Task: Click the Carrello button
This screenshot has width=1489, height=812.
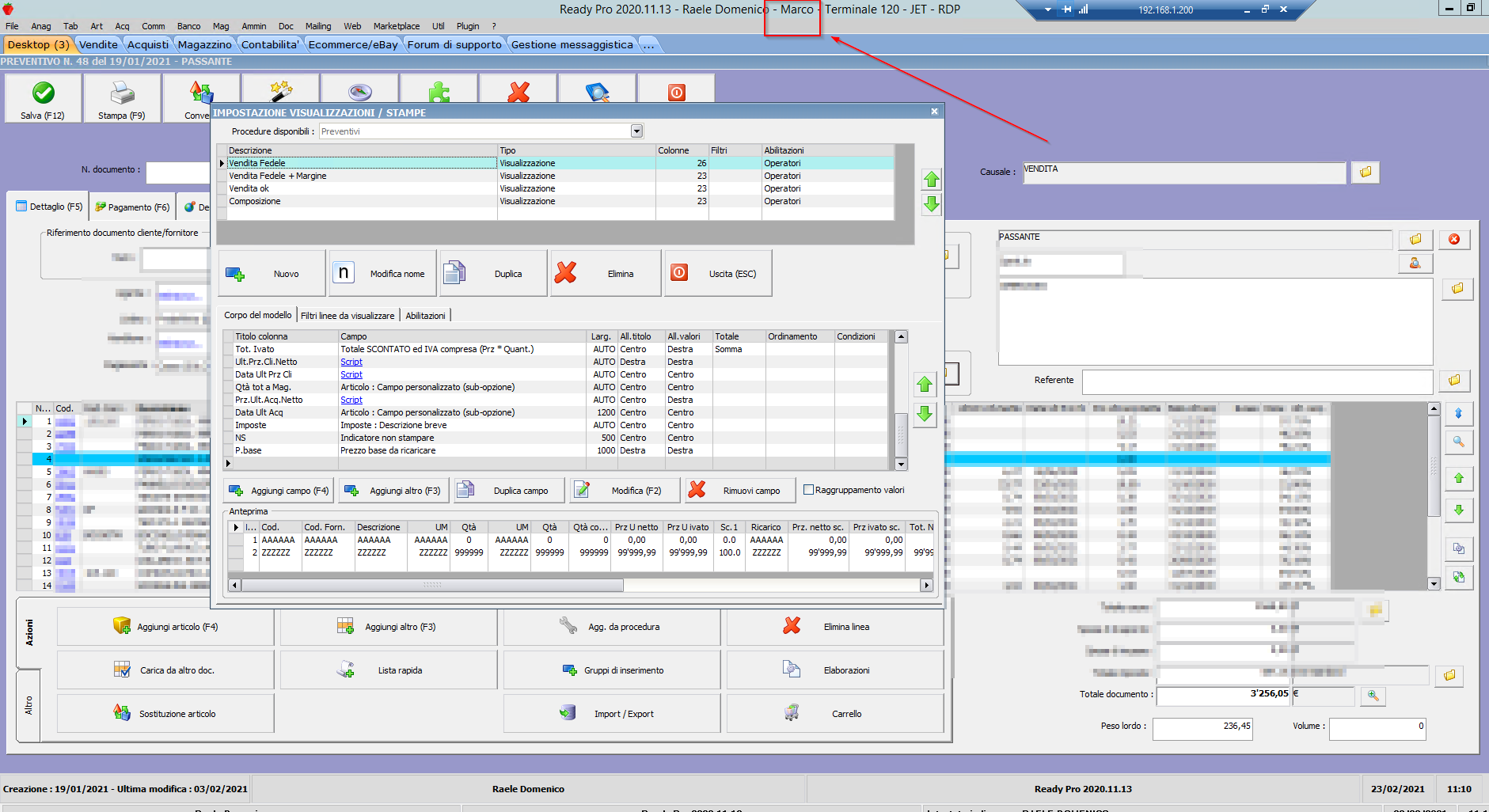Action: click(835, 714)
